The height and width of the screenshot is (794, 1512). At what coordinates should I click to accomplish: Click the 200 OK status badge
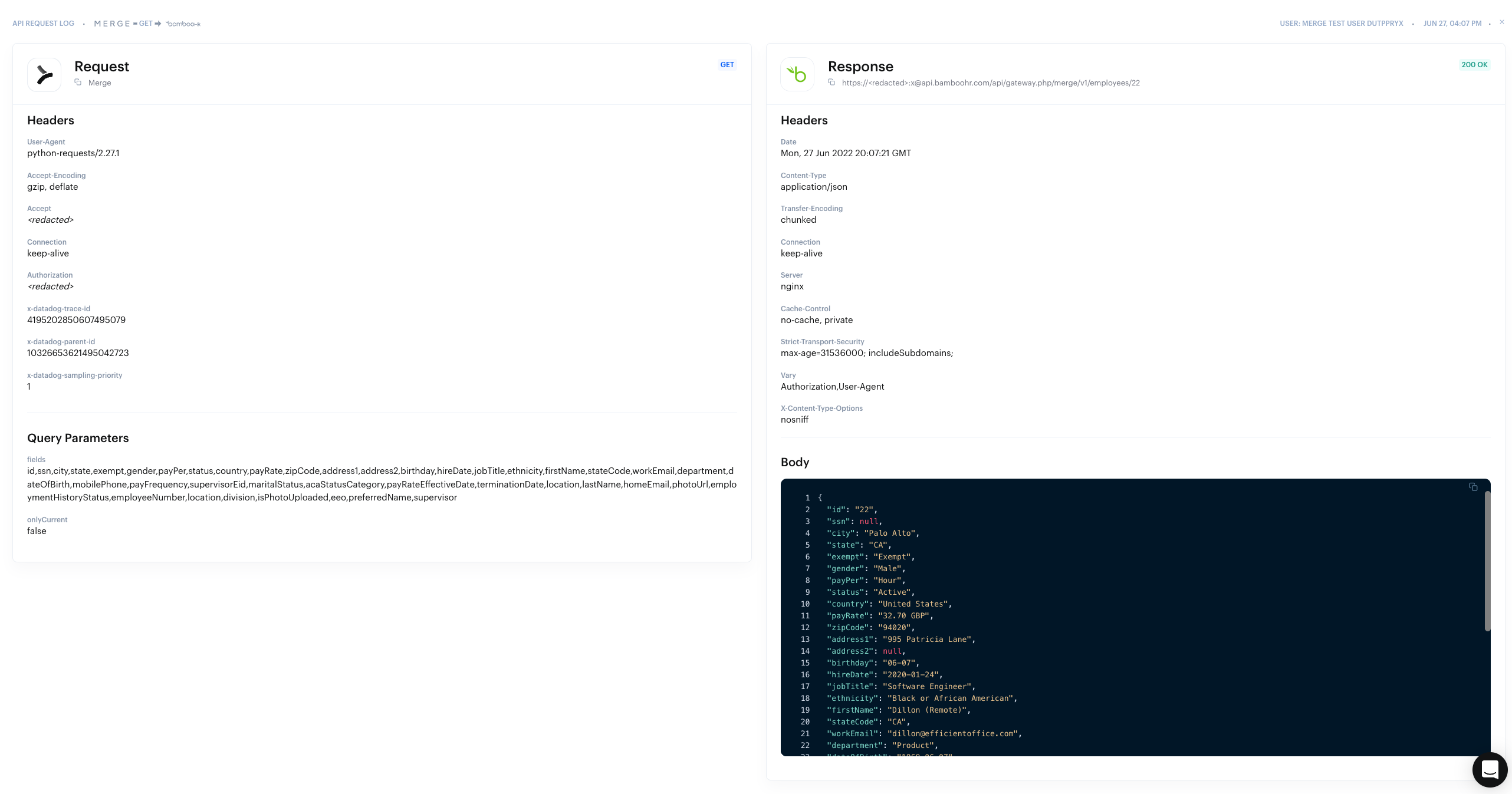click(x=1474, y=65)
